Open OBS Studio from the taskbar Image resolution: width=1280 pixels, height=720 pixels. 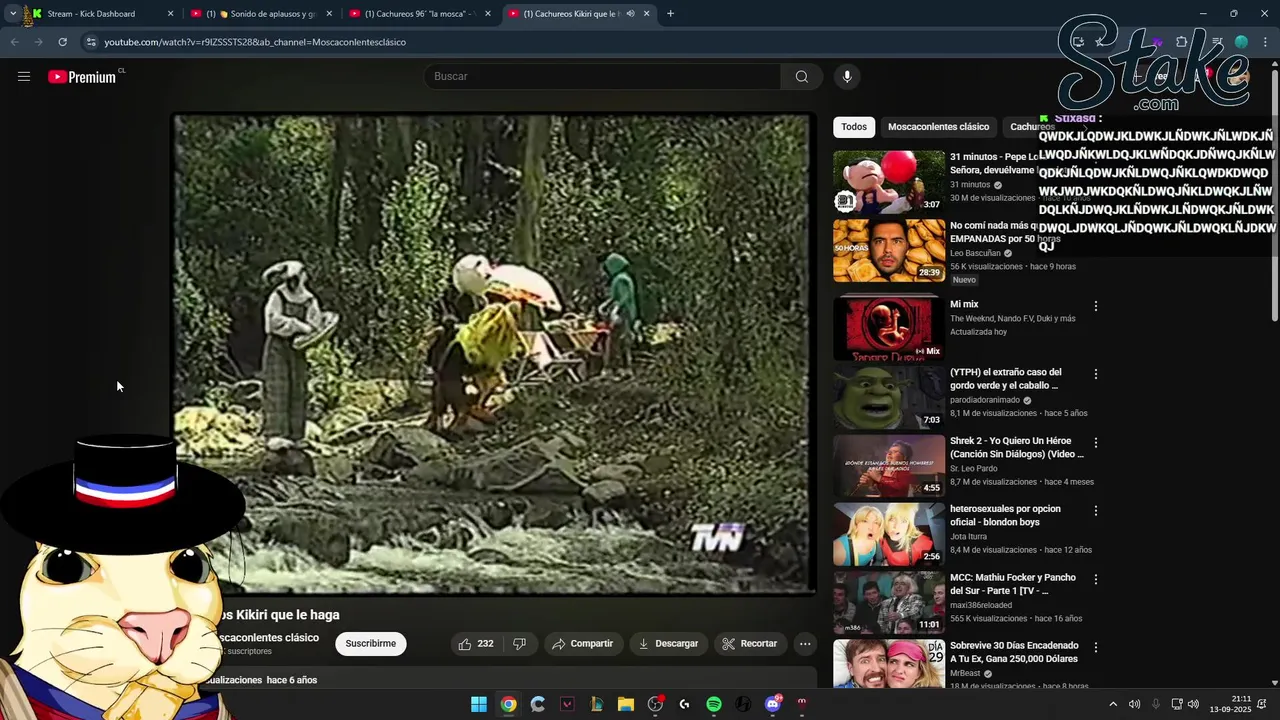click(655, 704)
